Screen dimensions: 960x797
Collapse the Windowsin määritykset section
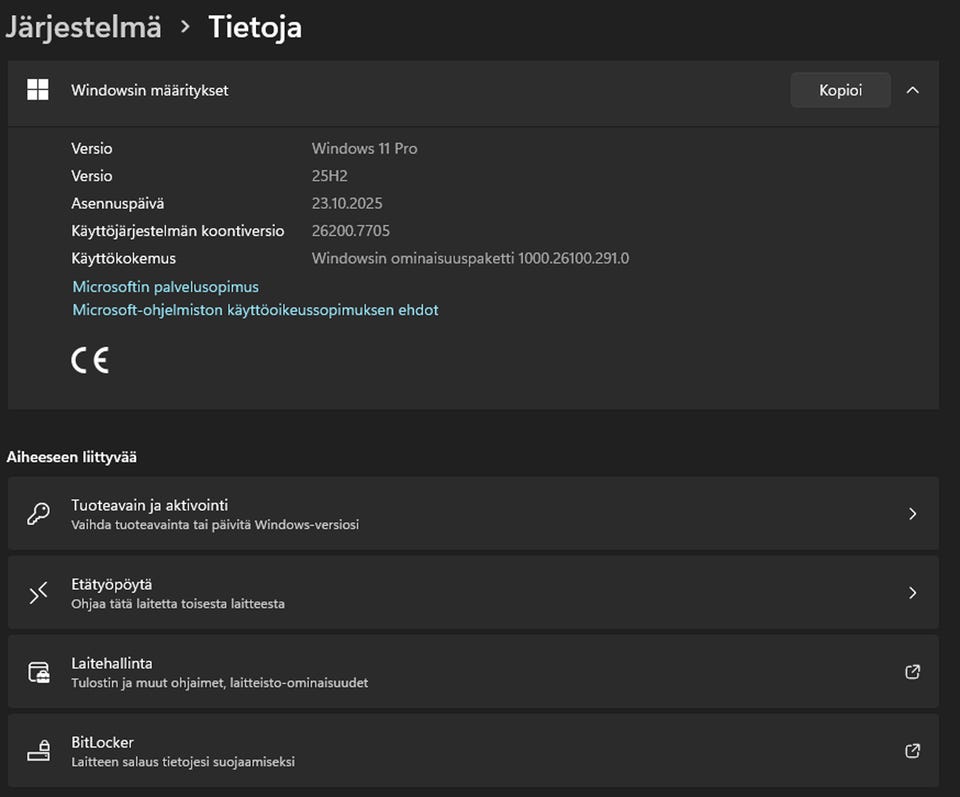tap(912, 90)
